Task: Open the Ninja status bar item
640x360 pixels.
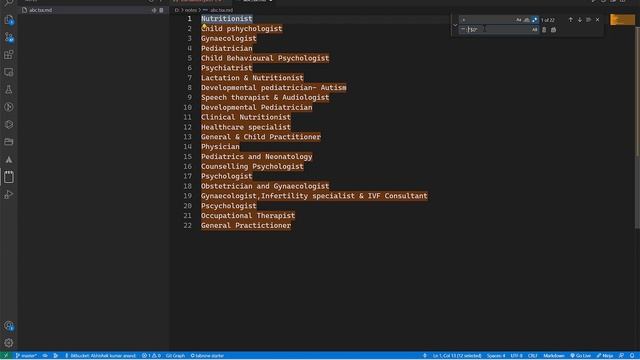Action: coord(605,356)
